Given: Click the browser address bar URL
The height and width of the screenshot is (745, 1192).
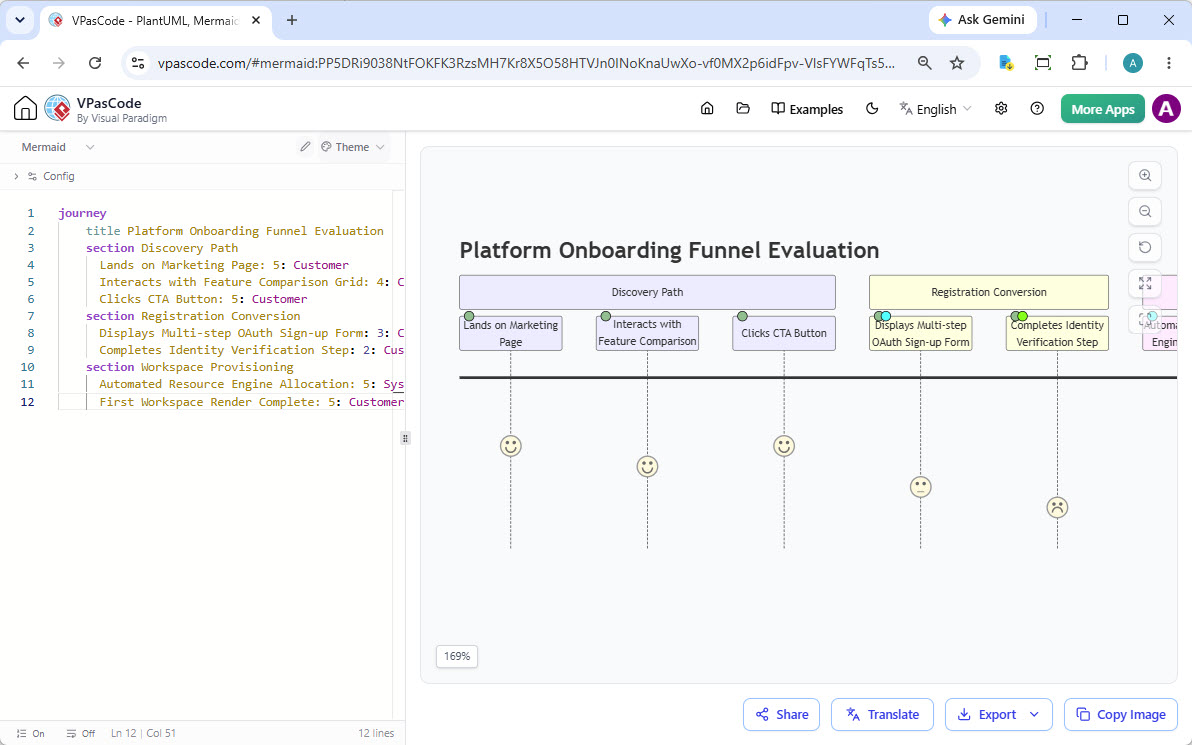Looking at the screenshot, I should coord(526,63).
